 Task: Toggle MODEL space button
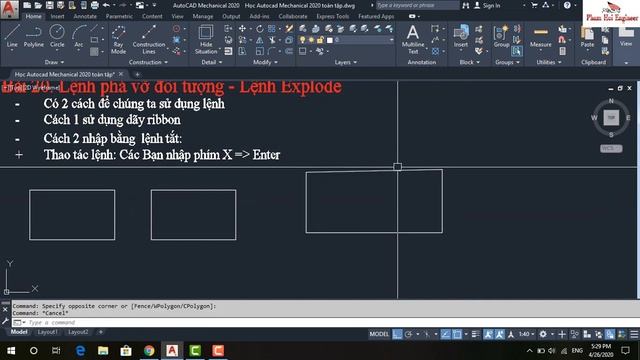click(379, 334)
